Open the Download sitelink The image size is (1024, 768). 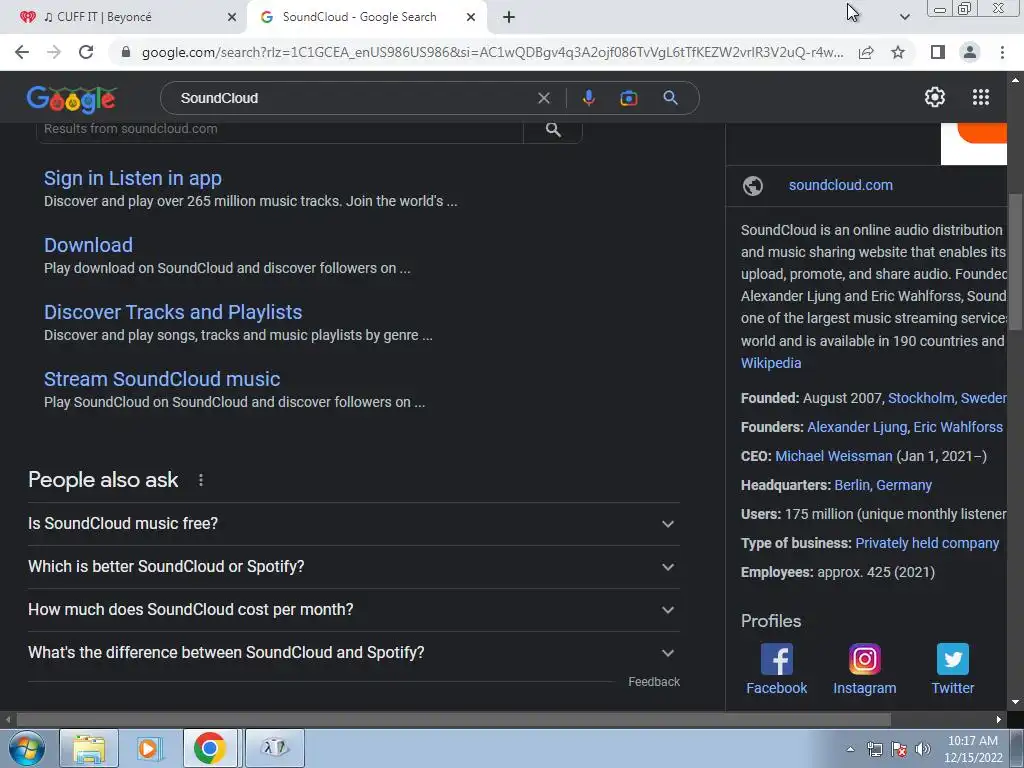click(88, 245)
